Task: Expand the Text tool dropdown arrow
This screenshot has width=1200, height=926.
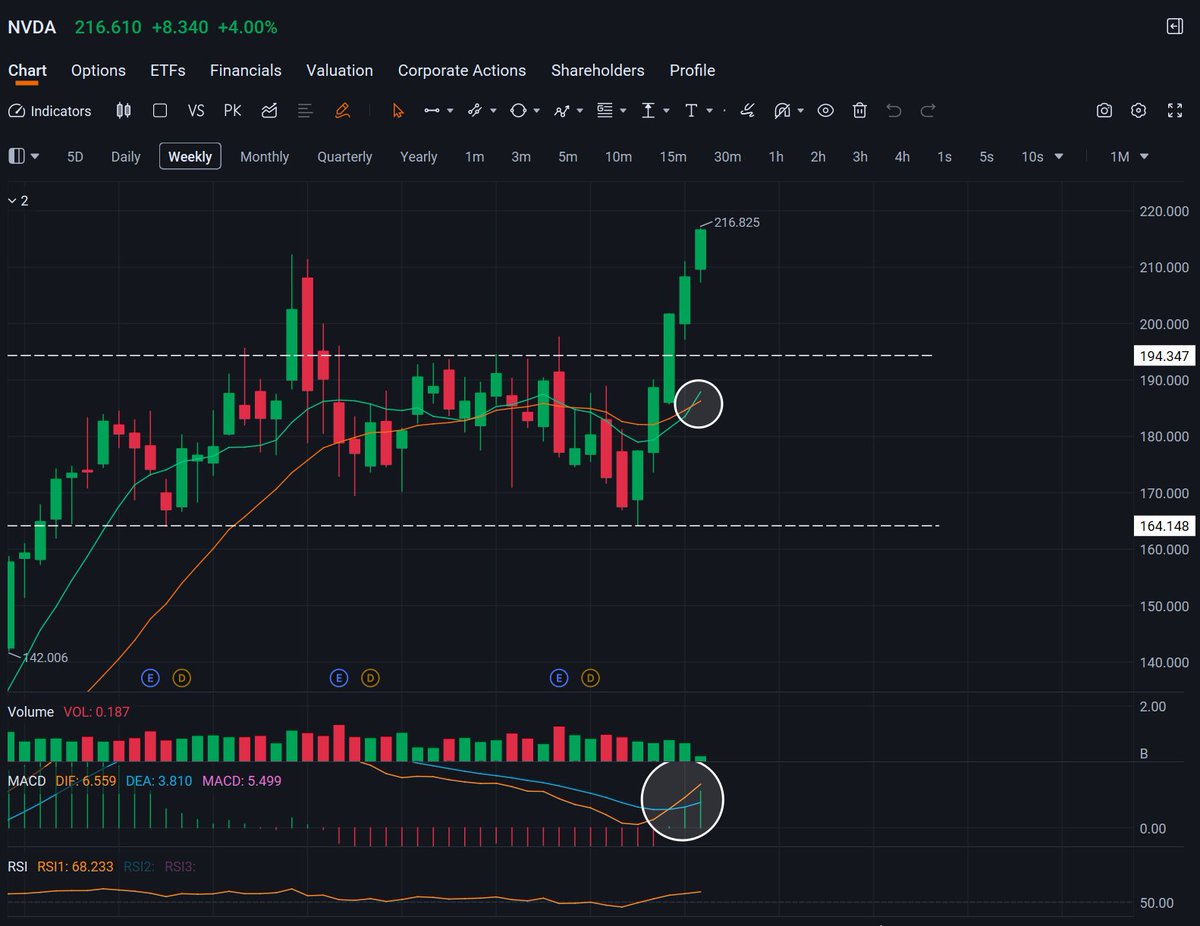Action: (x=710, y=111)
